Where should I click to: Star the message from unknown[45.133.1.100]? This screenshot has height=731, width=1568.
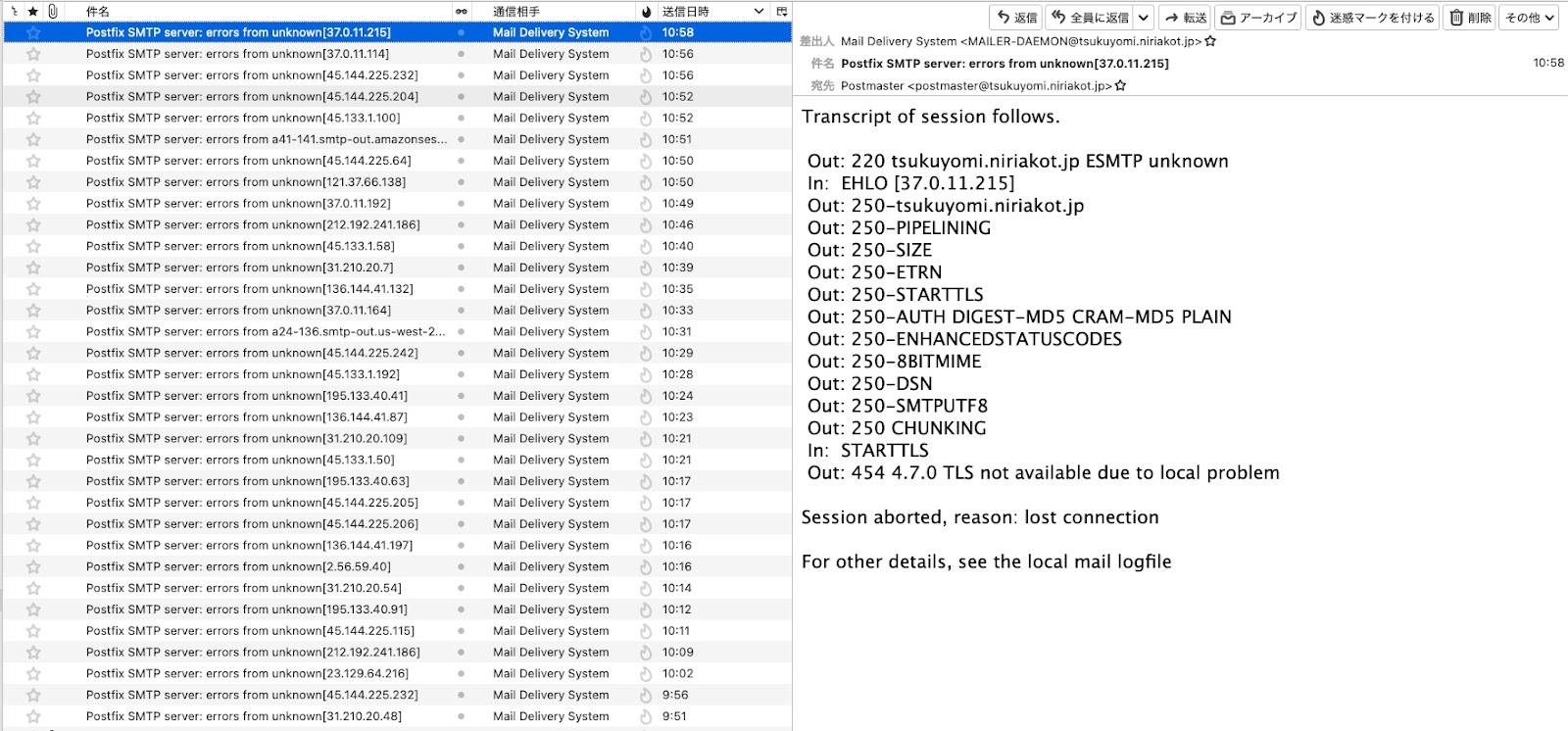coord(33,119)
